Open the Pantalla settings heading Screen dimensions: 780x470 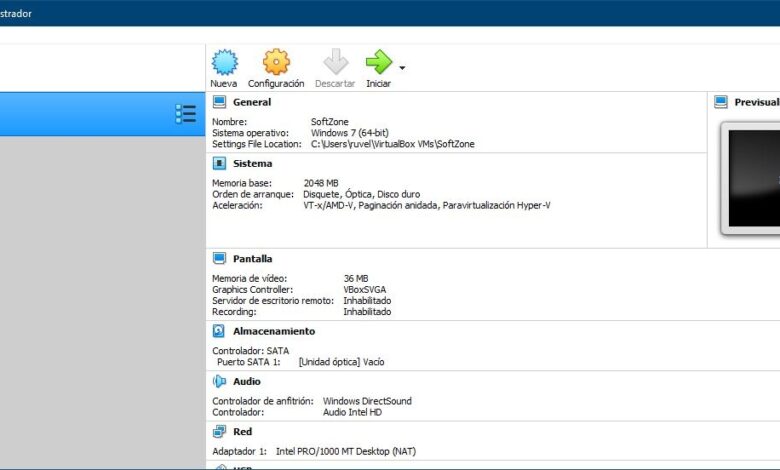coord(252,259)
